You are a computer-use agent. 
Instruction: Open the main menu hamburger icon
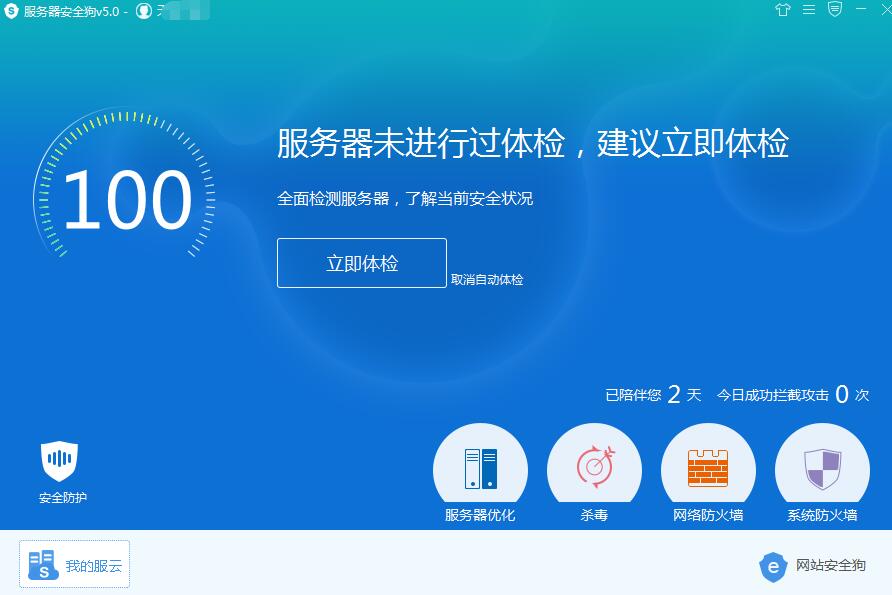[809, 10]
